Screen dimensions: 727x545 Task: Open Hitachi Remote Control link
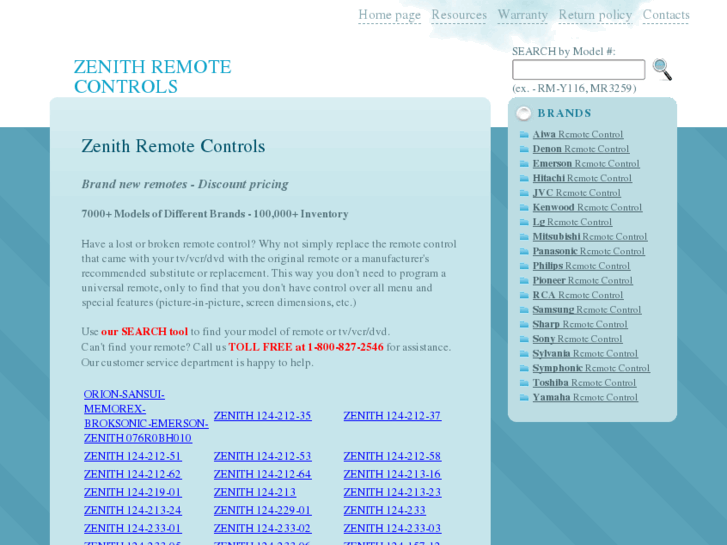582,178
